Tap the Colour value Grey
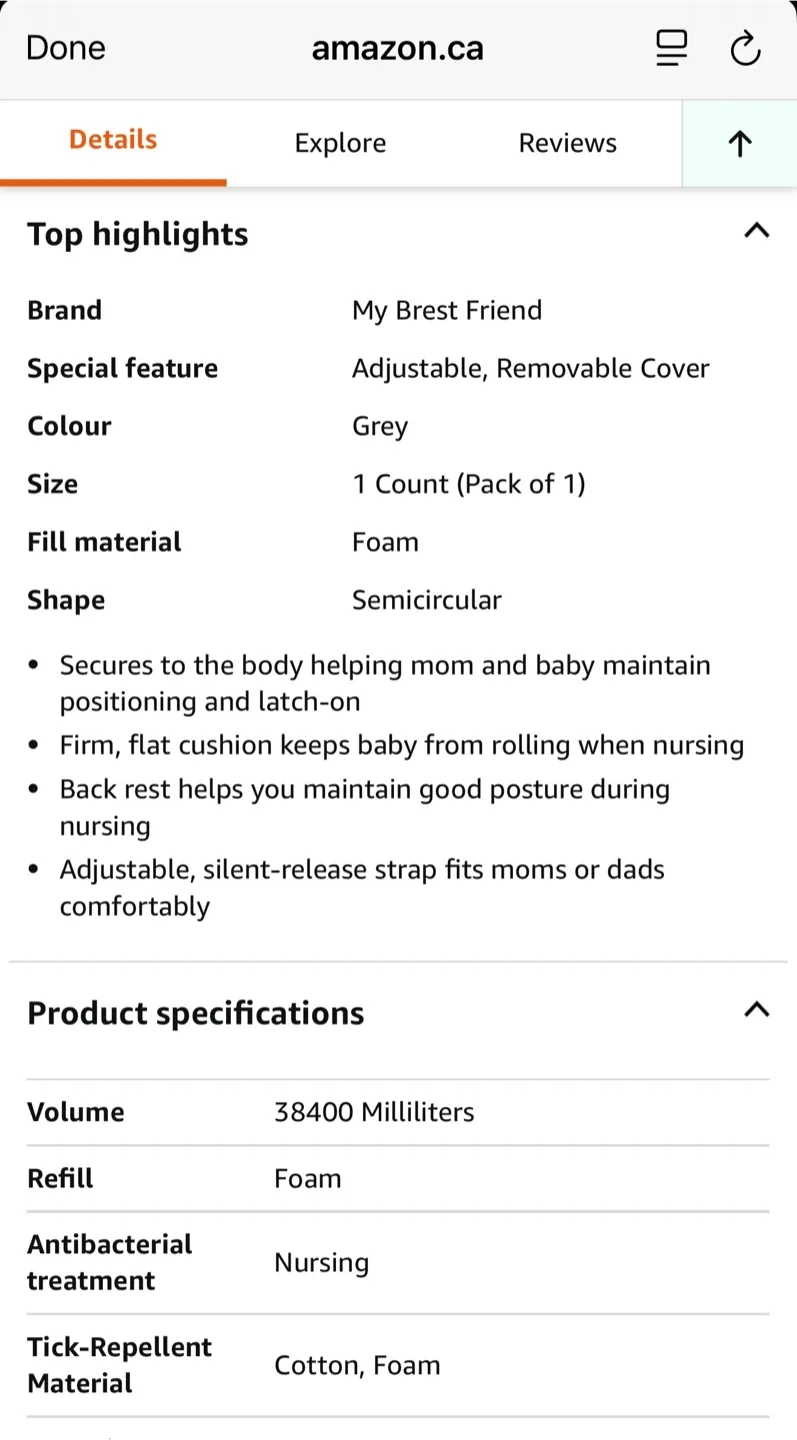This screenshot has height=1440, width=797. tap(379, 425)
